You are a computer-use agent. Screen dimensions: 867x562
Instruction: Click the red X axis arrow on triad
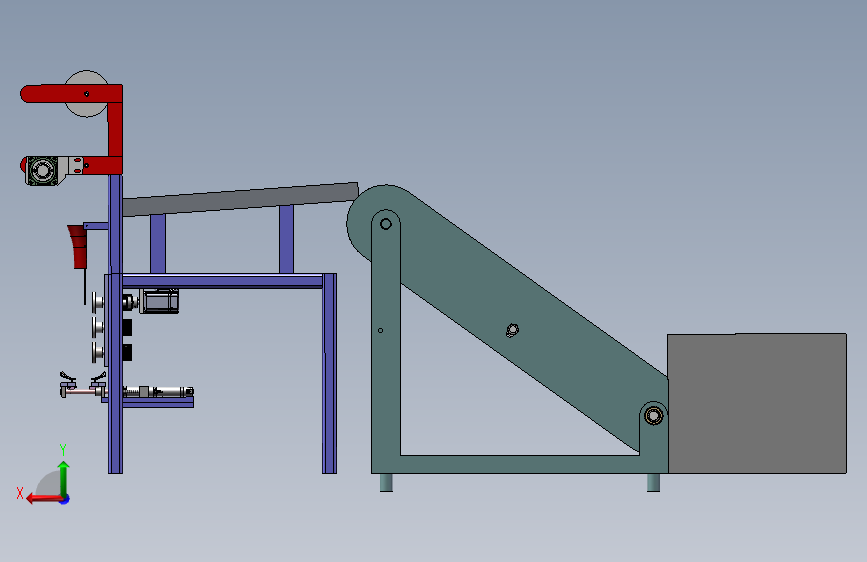44,499
